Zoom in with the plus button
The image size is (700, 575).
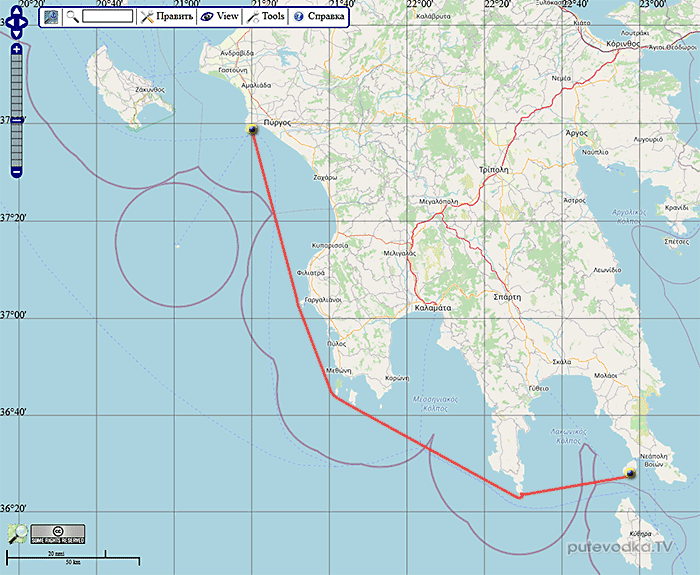click(x=17, y=50)
